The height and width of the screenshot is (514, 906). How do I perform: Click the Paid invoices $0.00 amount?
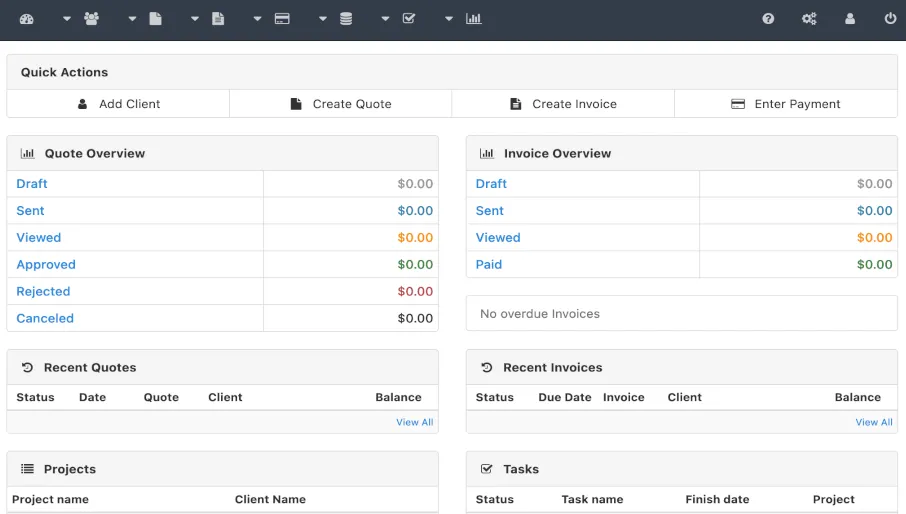point(874,265)
